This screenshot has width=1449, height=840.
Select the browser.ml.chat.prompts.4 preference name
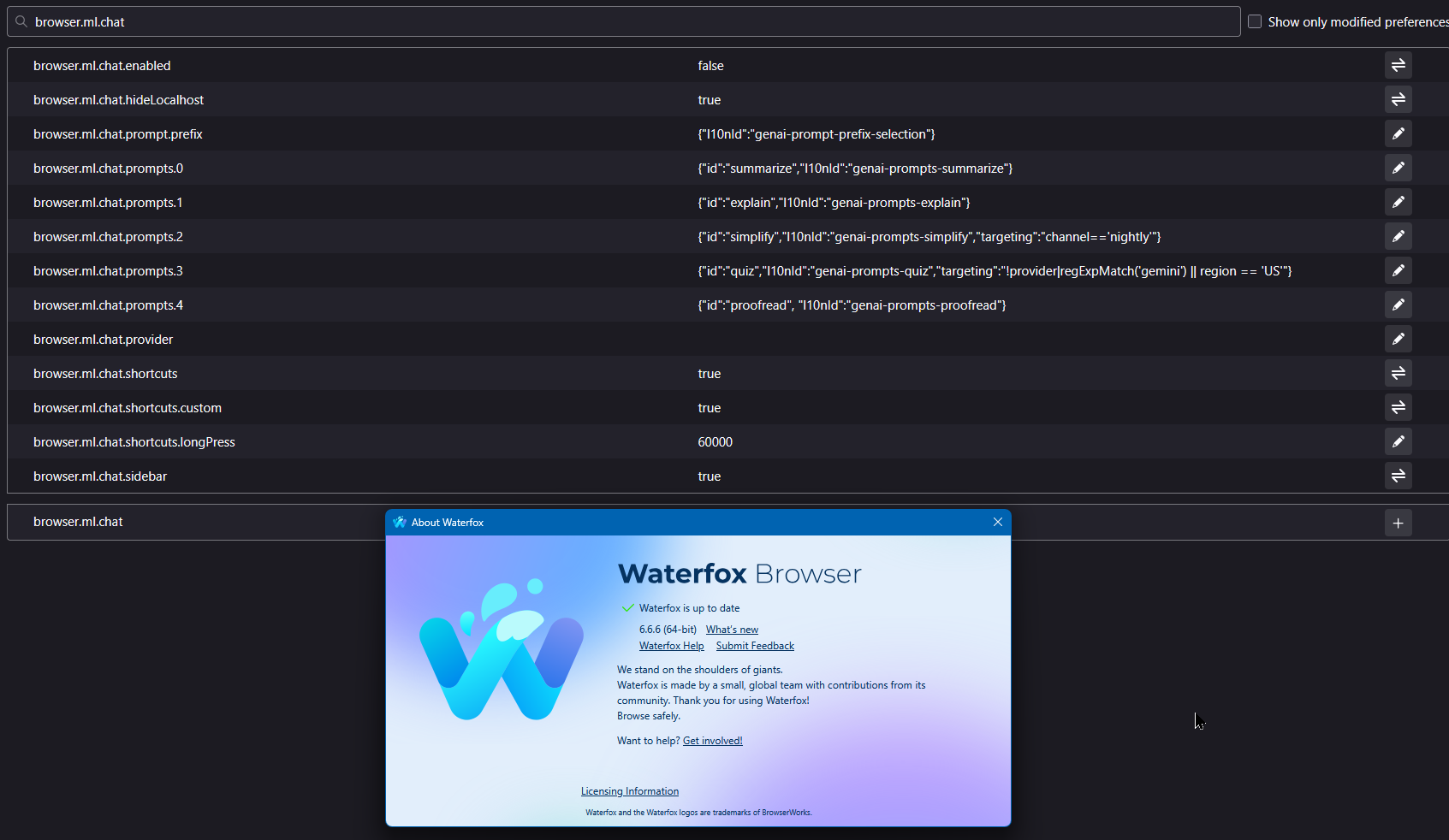pyautogui.click(x=109, y=305)
